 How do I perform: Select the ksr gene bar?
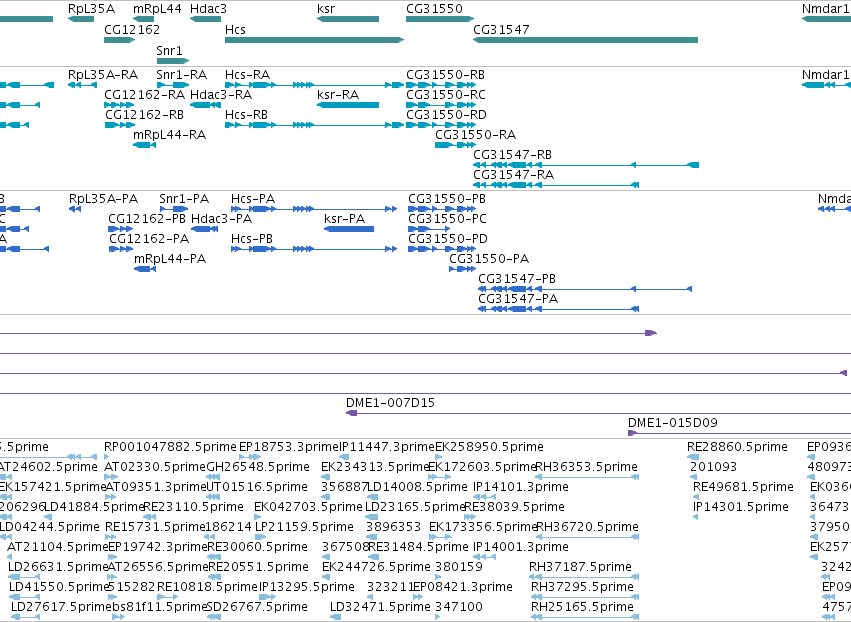[348, 19]
